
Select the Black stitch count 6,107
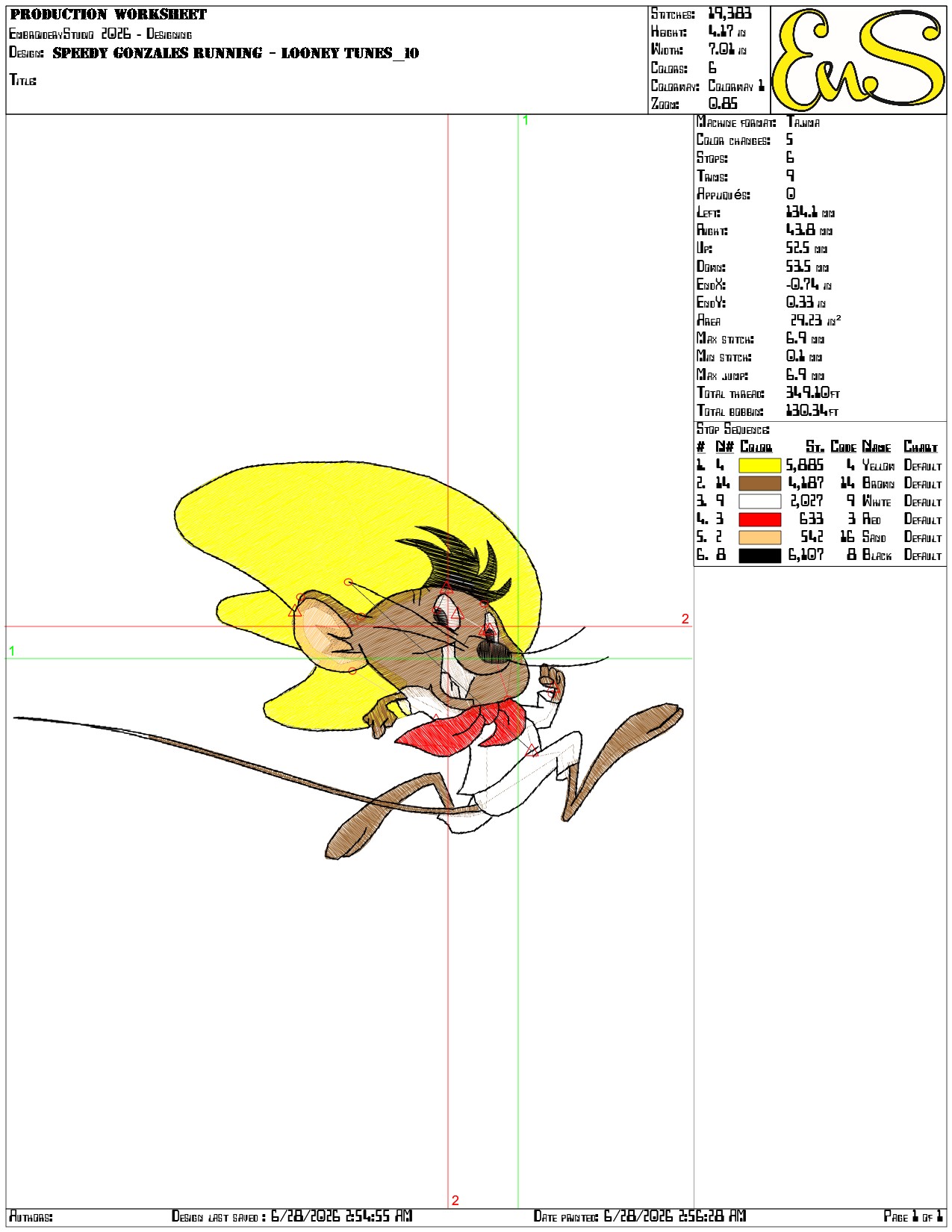point(806,555)
